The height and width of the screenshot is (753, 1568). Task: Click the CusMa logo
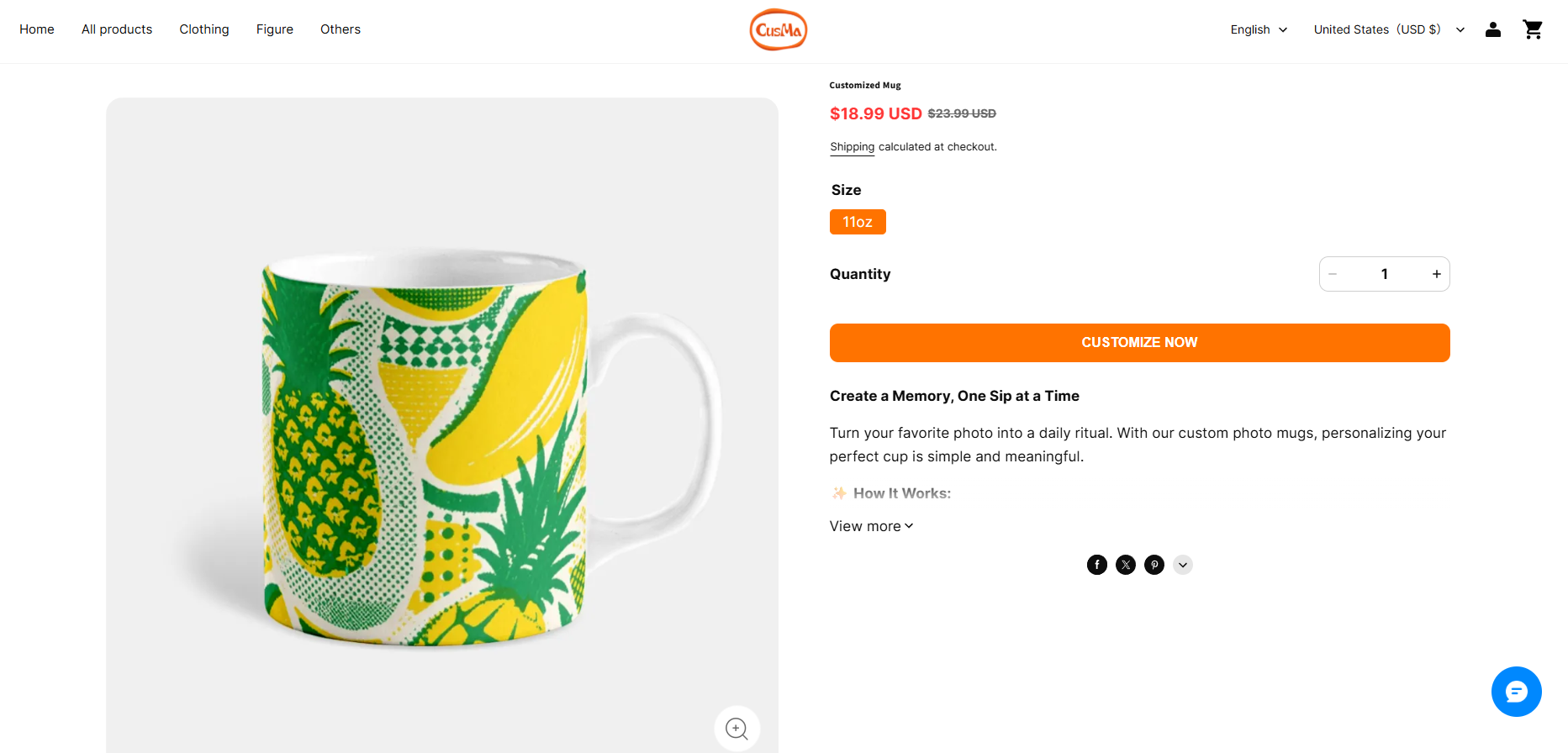[x=779, y=29]
